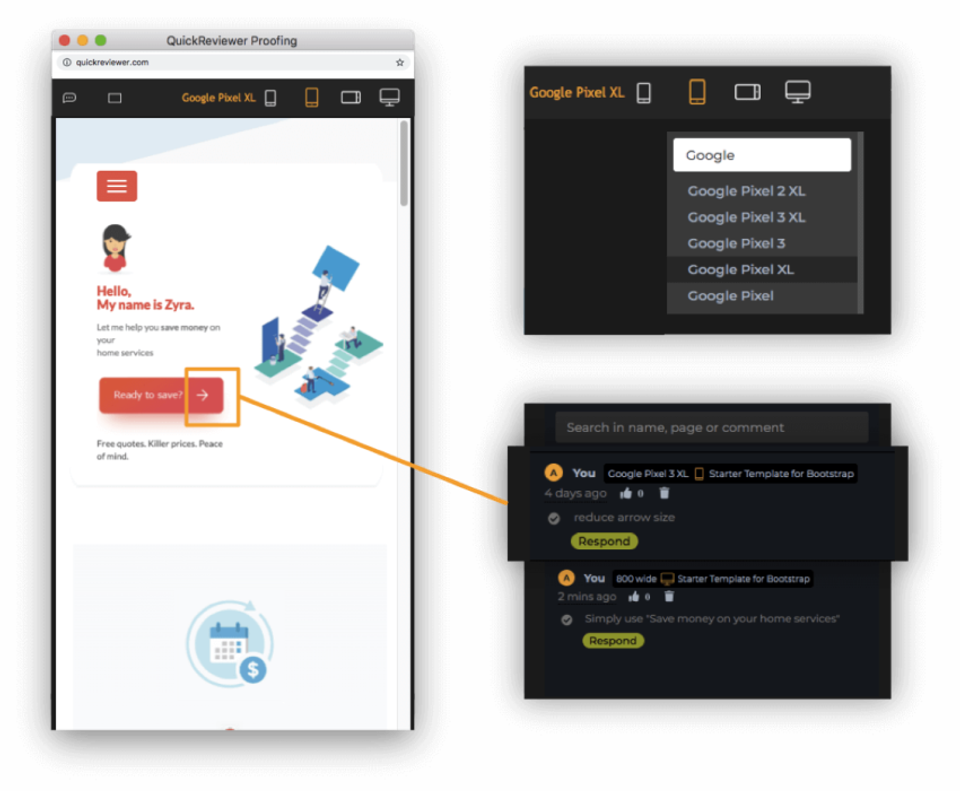Like the "reduce arrow size" comment

[626, 493]
